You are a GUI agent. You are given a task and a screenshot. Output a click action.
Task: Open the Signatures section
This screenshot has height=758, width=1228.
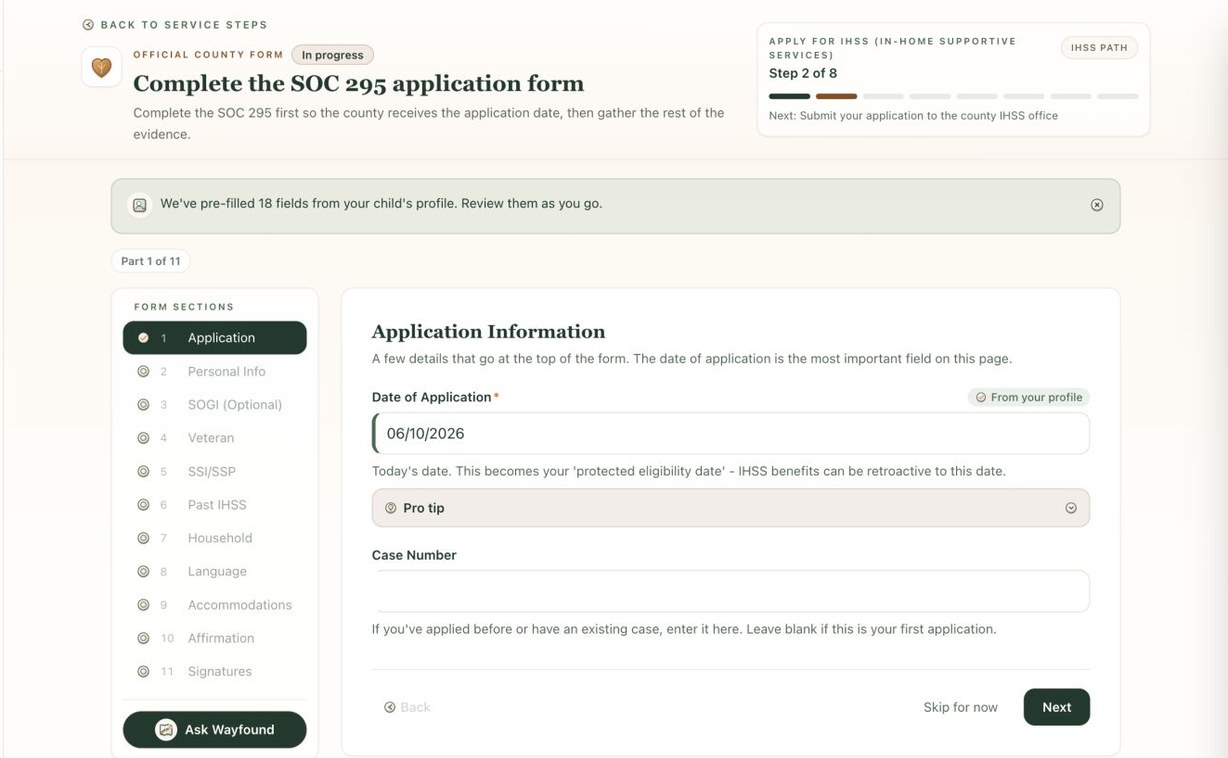tap(215, 671)
